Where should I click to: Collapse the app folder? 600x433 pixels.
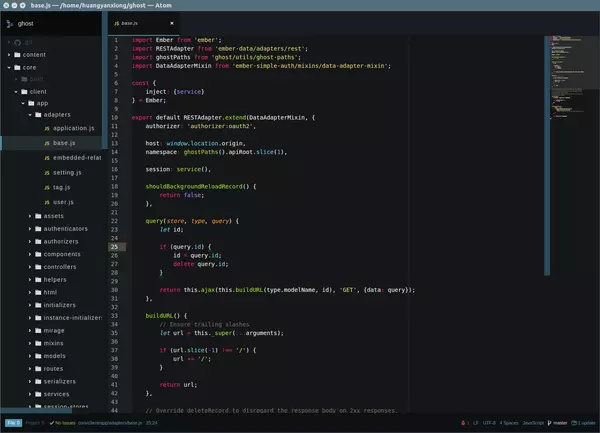(23, 103)
